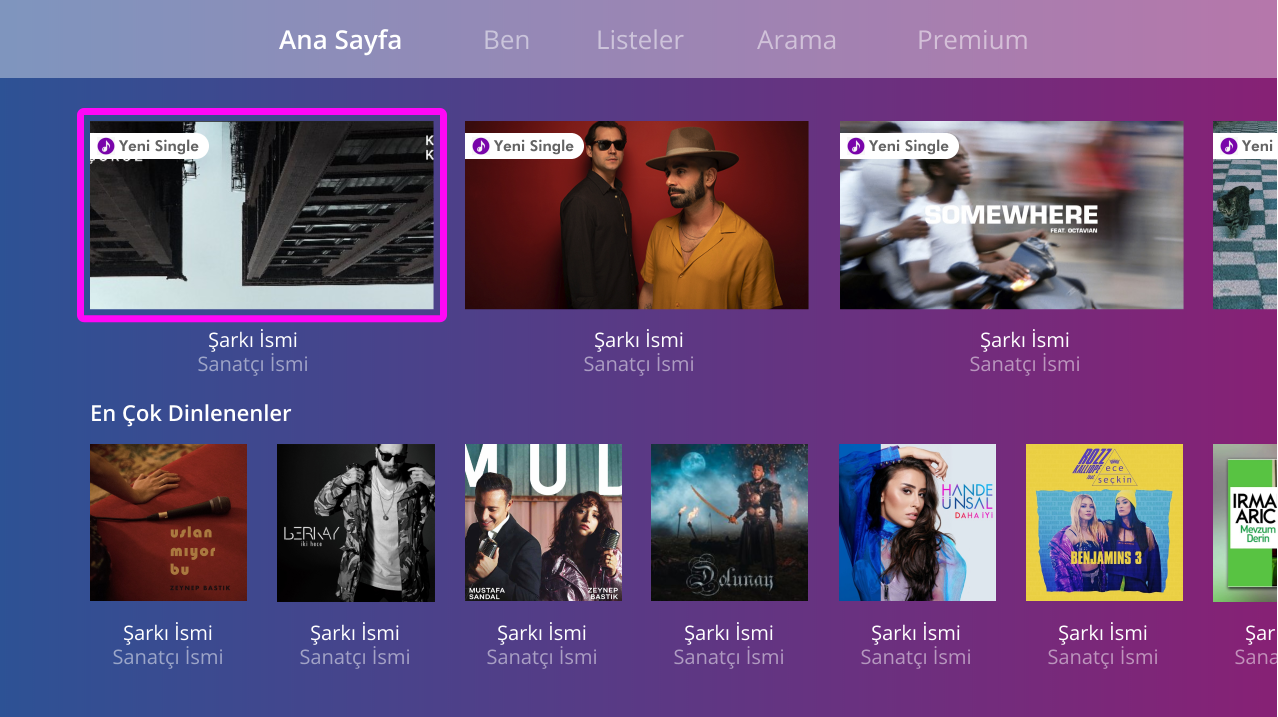The width and height of the screenshot is (1278, 717).
Task: Click the music note icon on the two-men single
Action: coord(481,146)
